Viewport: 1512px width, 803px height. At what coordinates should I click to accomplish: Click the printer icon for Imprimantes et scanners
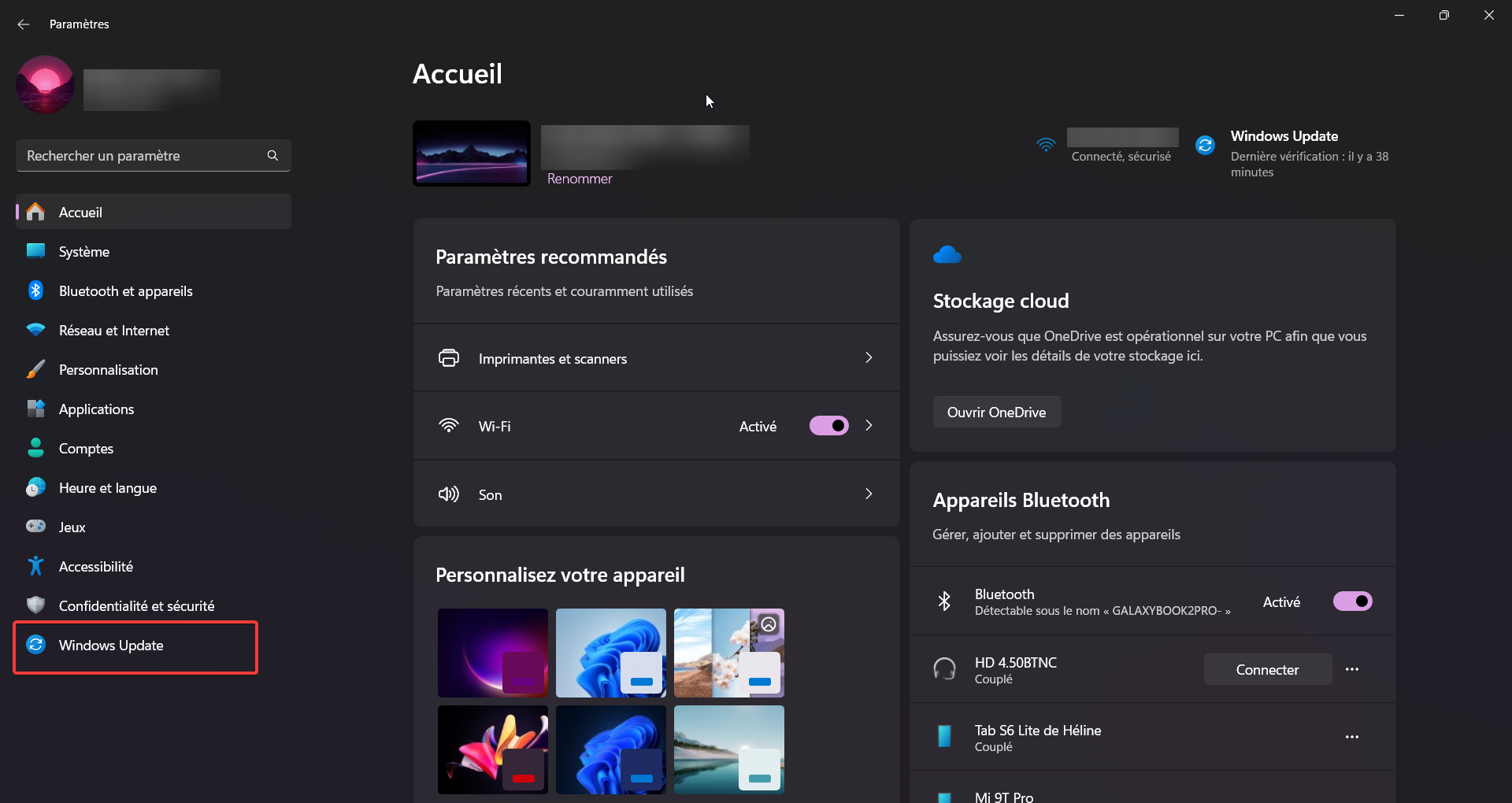click(449, 358)
